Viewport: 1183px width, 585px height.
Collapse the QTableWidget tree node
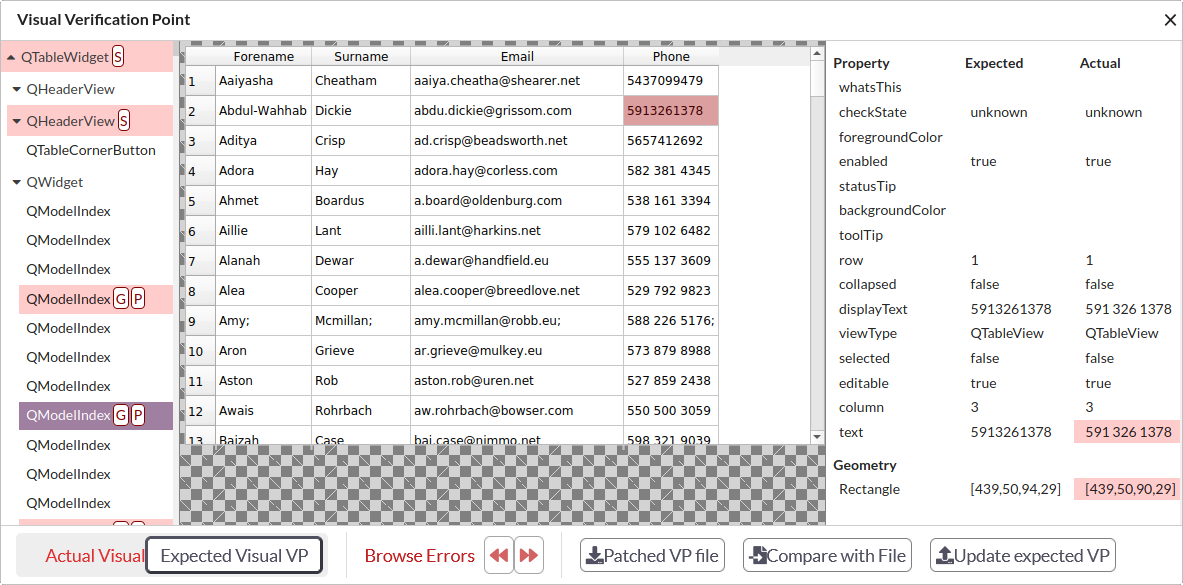[11, 58]
